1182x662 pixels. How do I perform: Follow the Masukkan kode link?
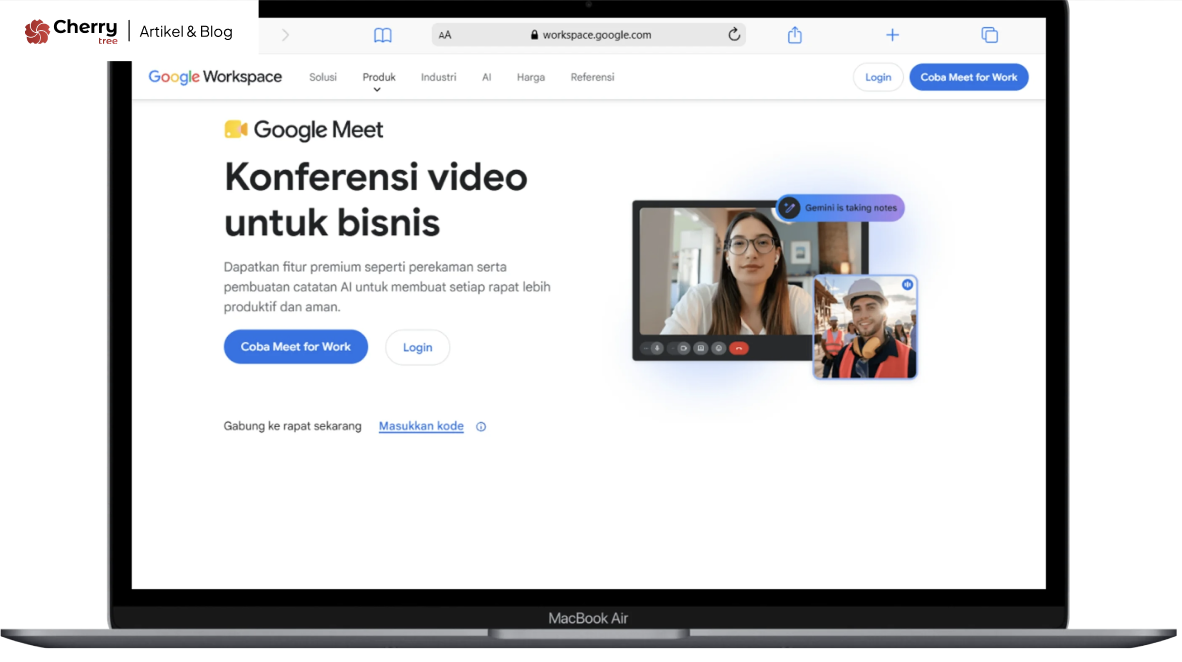(x=421, y=426)
